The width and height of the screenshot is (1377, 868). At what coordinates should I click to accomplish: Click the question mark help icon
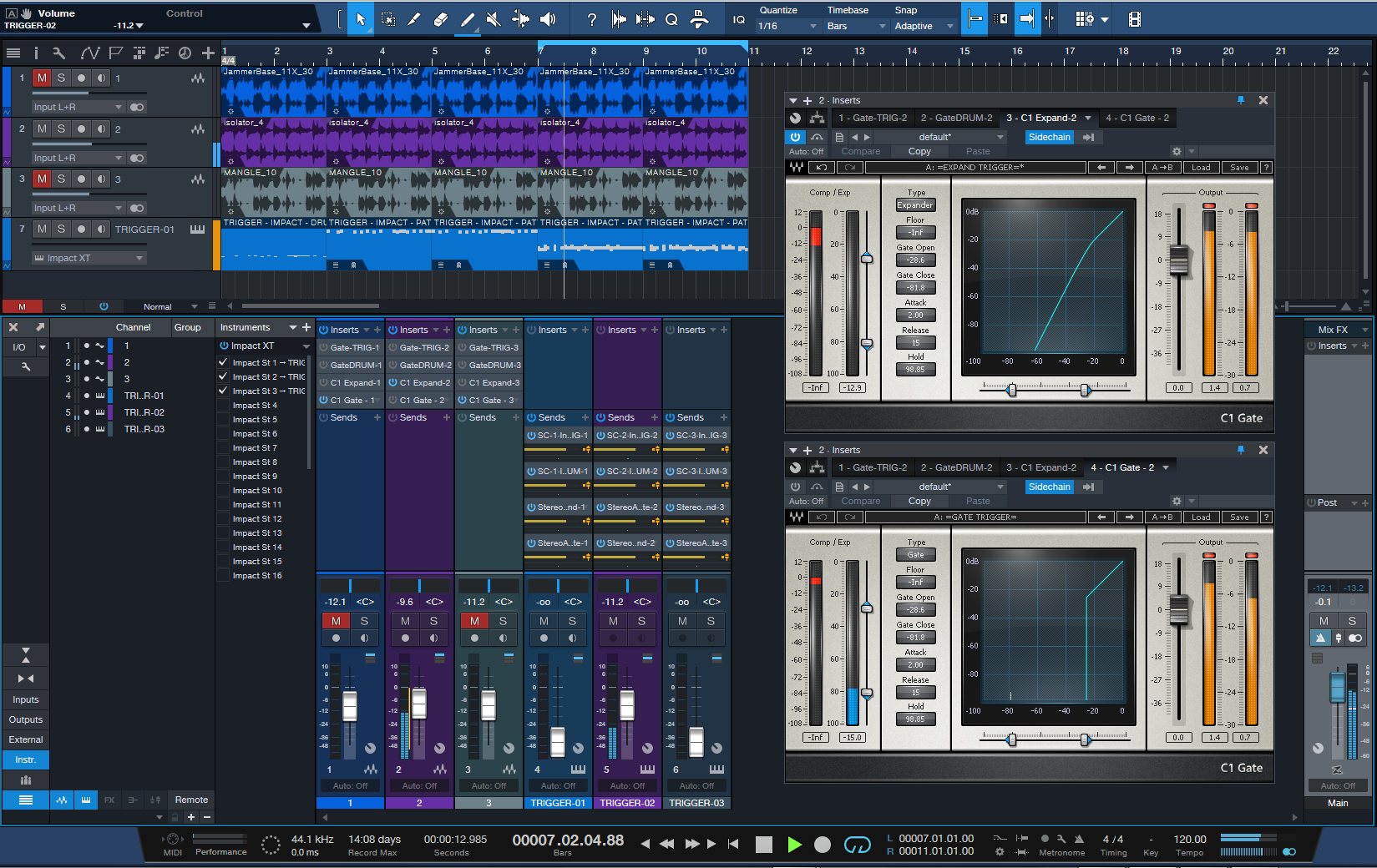pos(592,19)
